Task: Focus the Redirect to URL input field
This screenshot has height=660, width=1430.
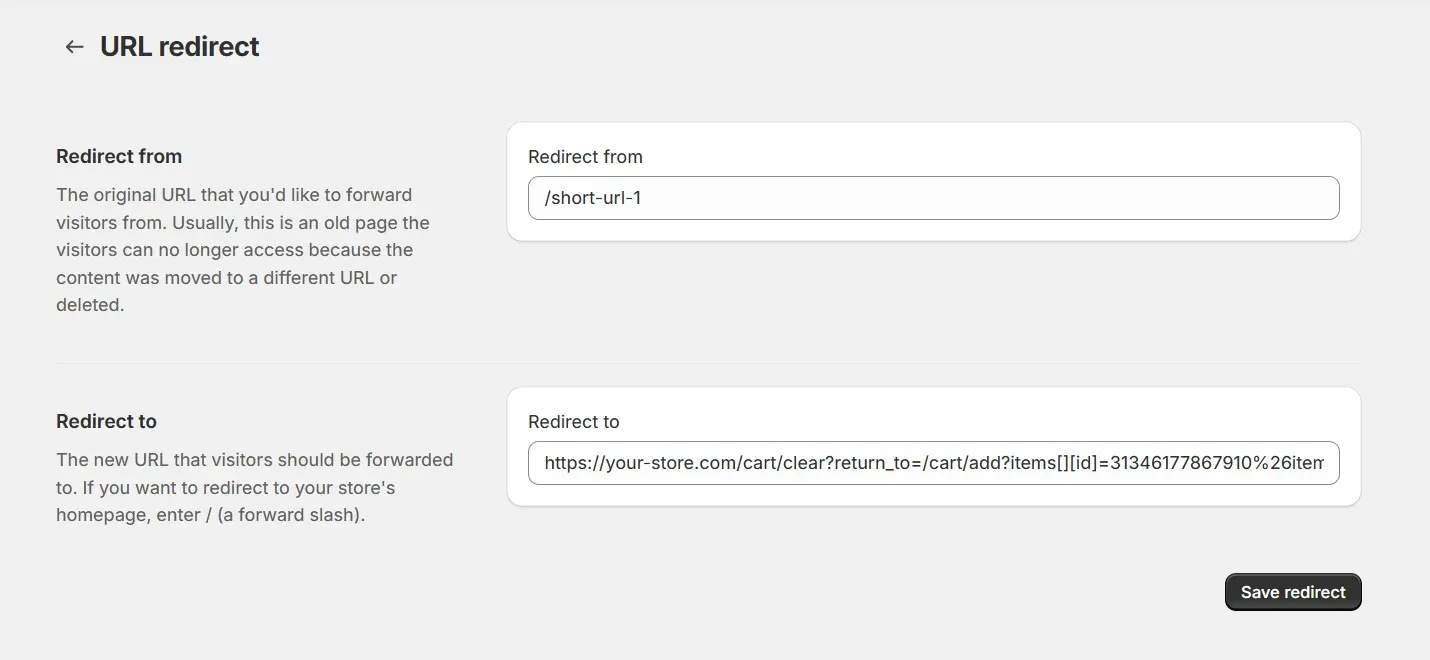Action: (932, 463)
